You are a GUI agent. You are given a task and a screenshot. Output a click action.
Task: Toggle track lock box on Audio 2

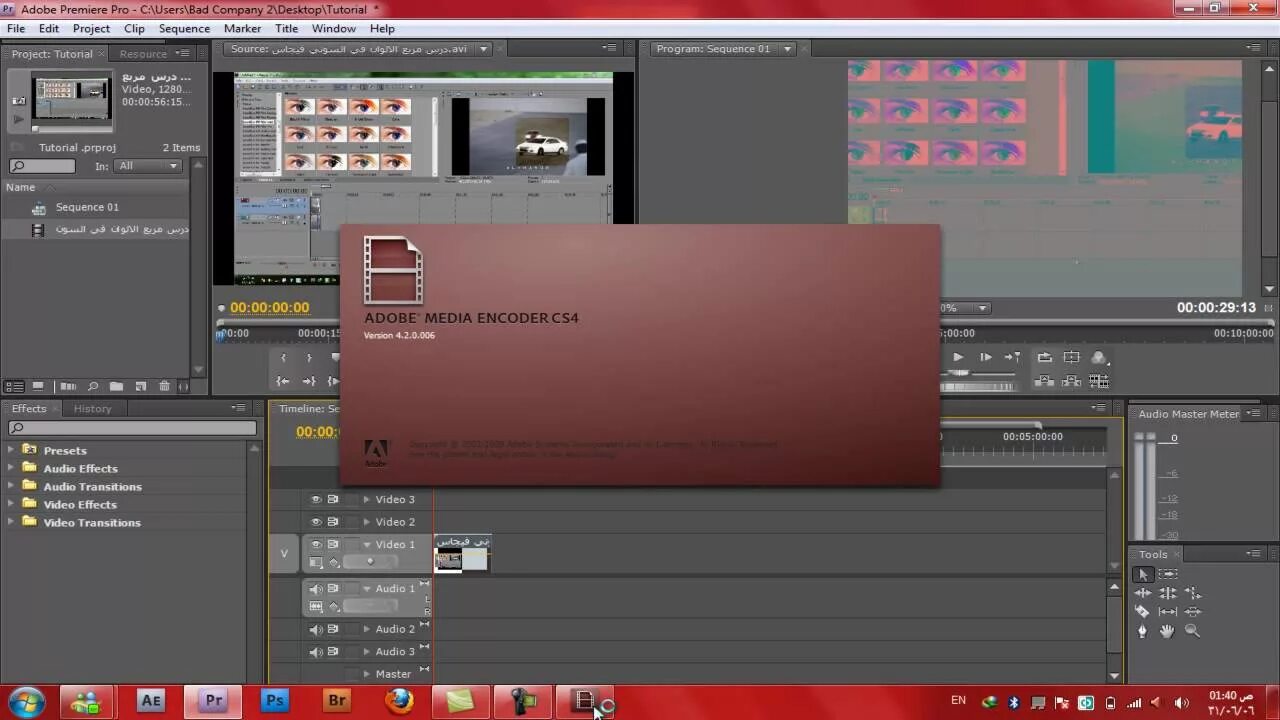(x=351, y=629)
